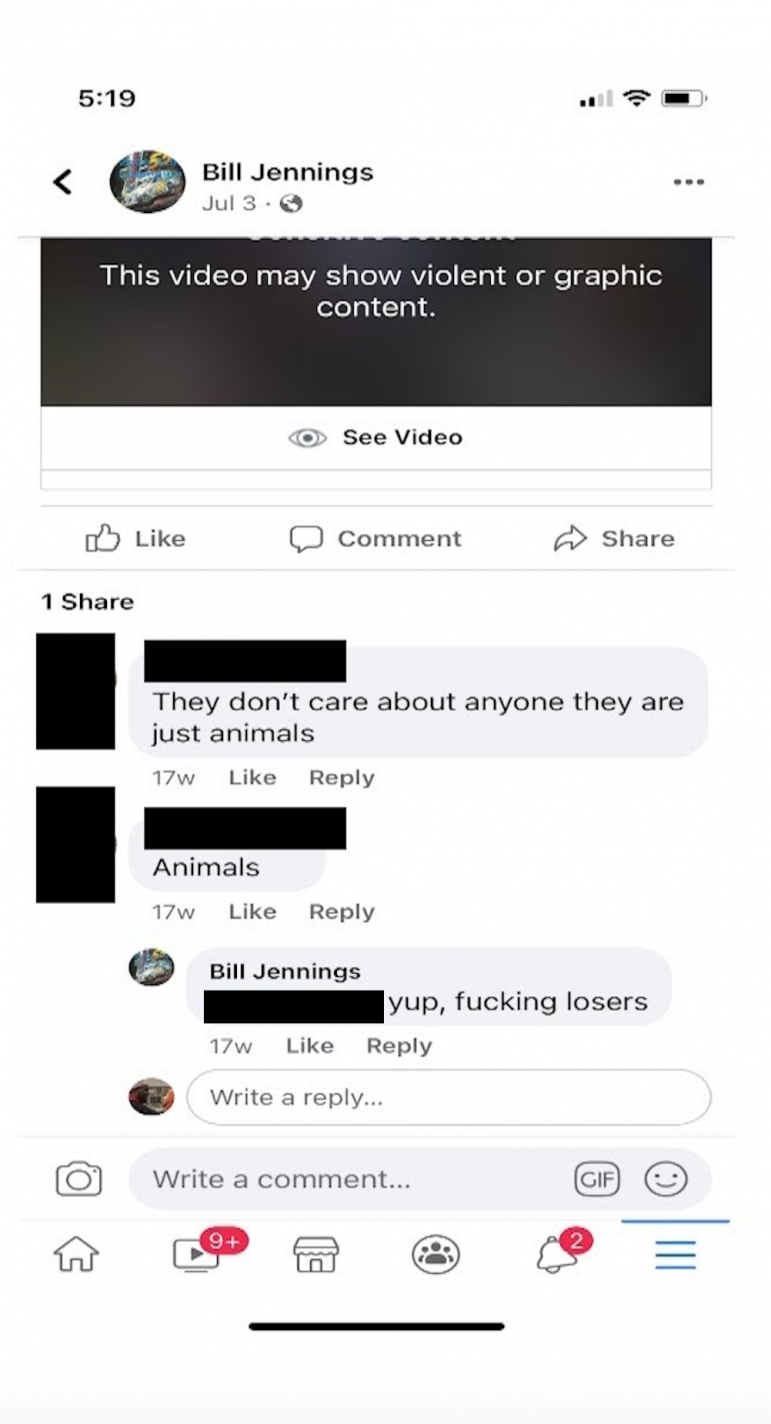771x1424 pixels.
Task: Open camera icon to attach photo
Action: point(79,1179)
